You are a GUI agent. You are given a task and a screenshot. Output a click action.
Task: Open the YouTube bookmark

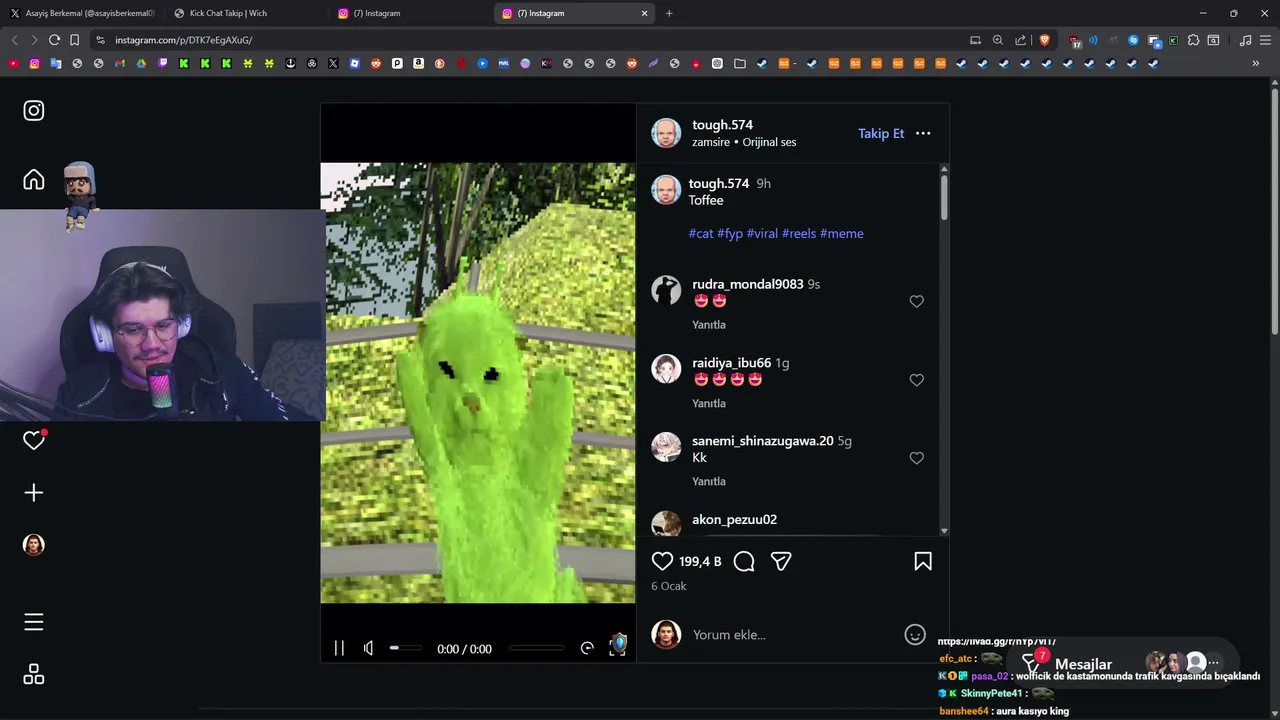point(13,63)
